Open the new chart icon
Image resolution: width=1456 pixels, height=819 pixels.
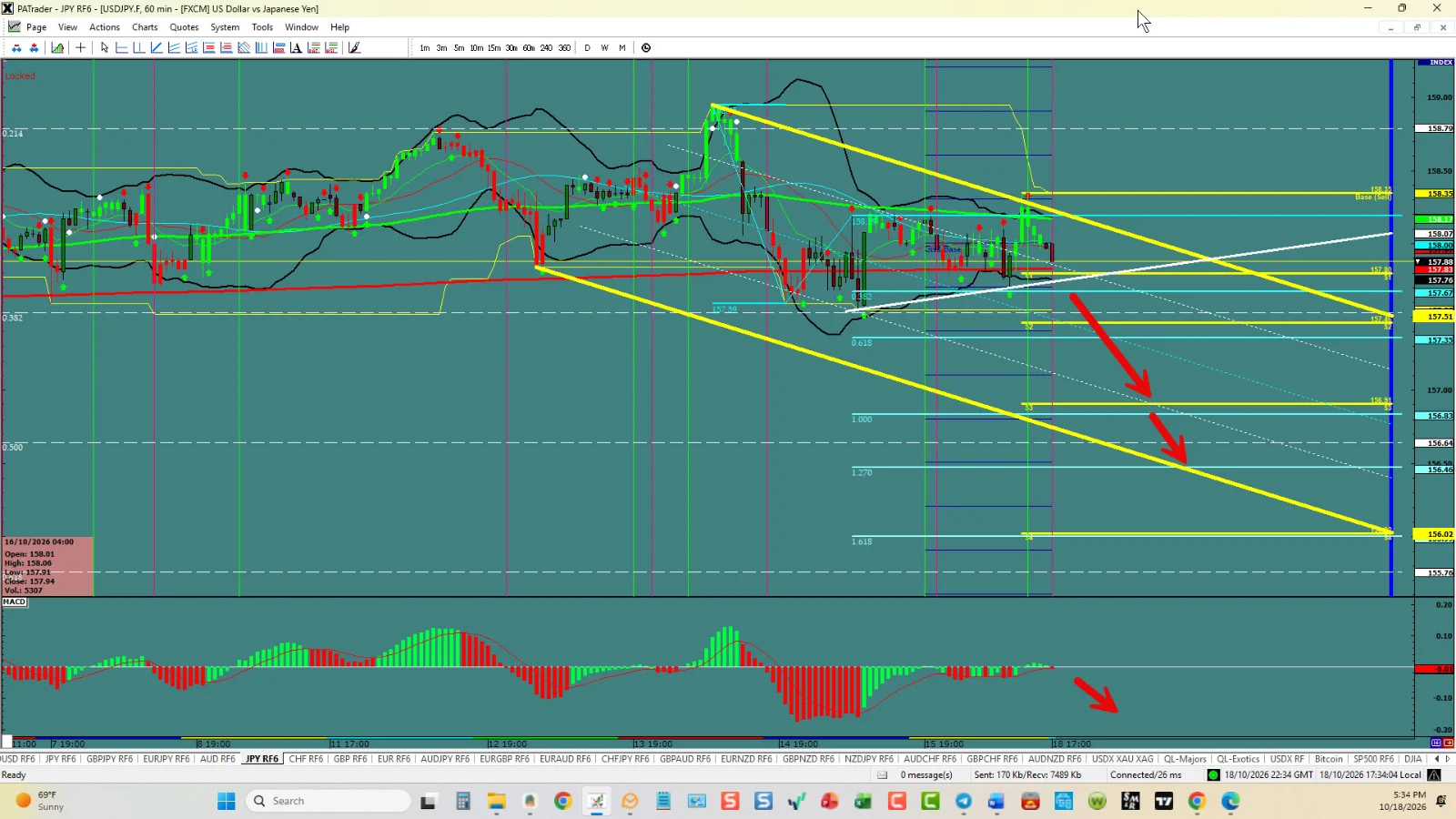tap(57, 47)
